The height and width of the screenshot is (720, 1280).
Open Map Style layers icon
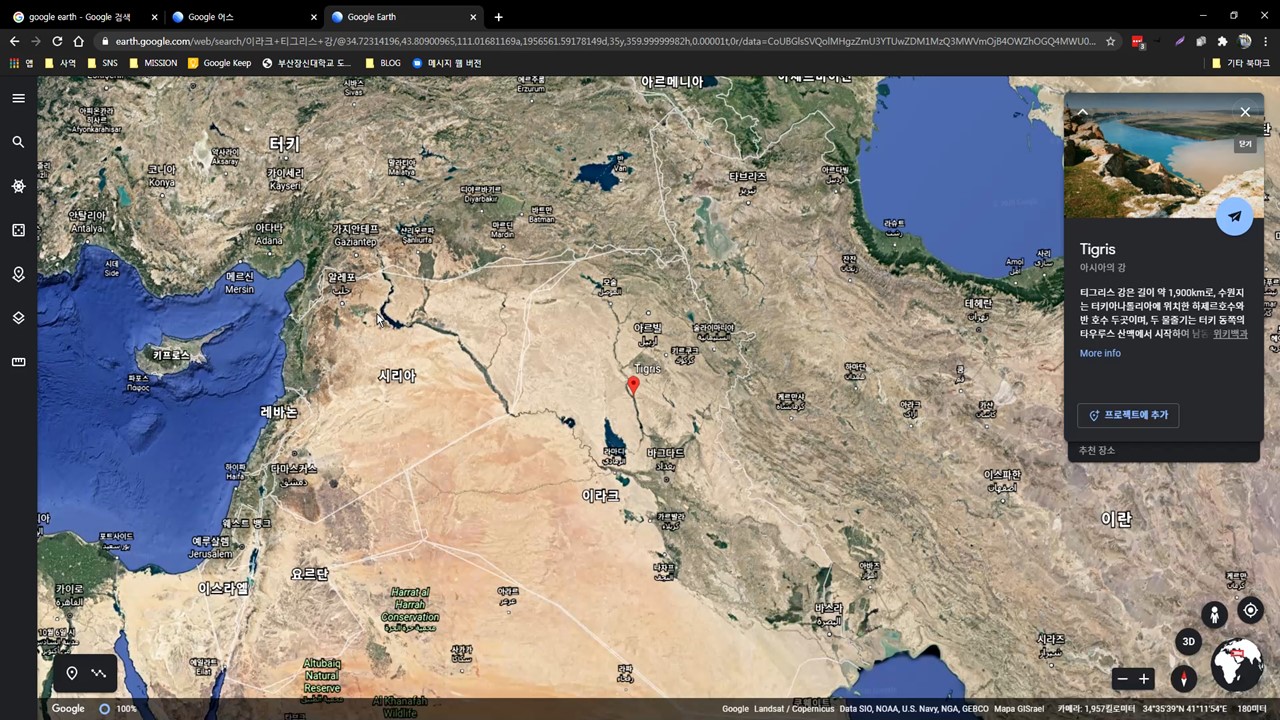click(18, 318)
